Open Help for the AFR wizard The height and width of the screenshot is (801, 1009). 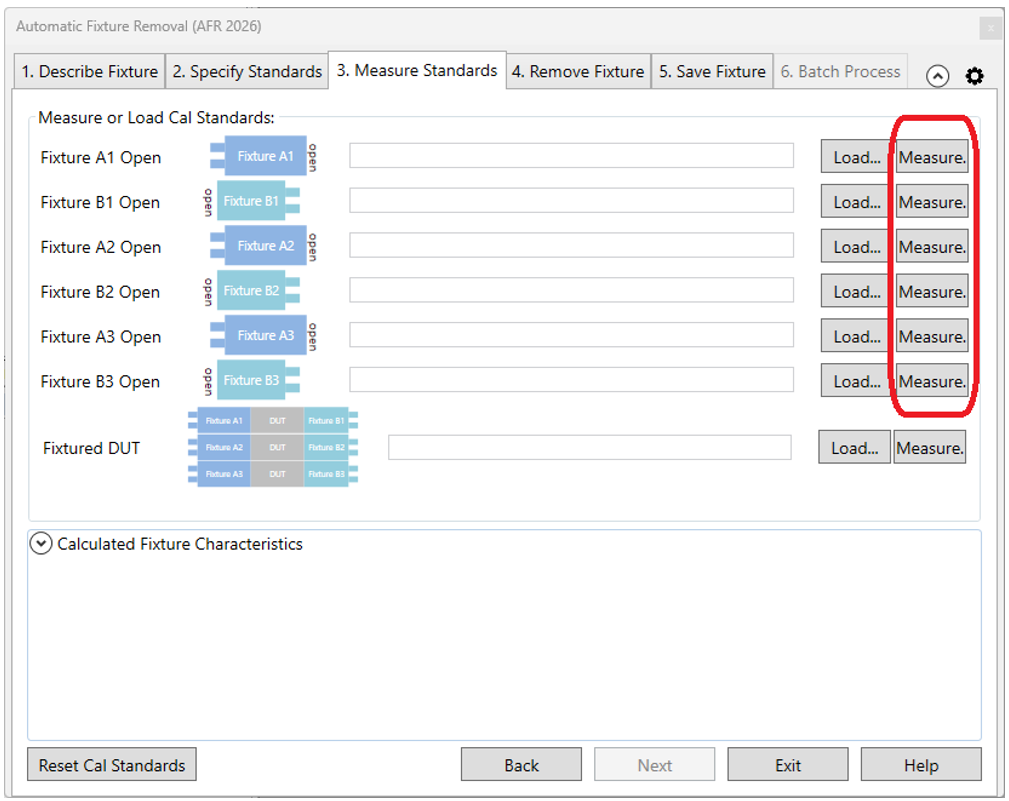(x=920, y=765)
